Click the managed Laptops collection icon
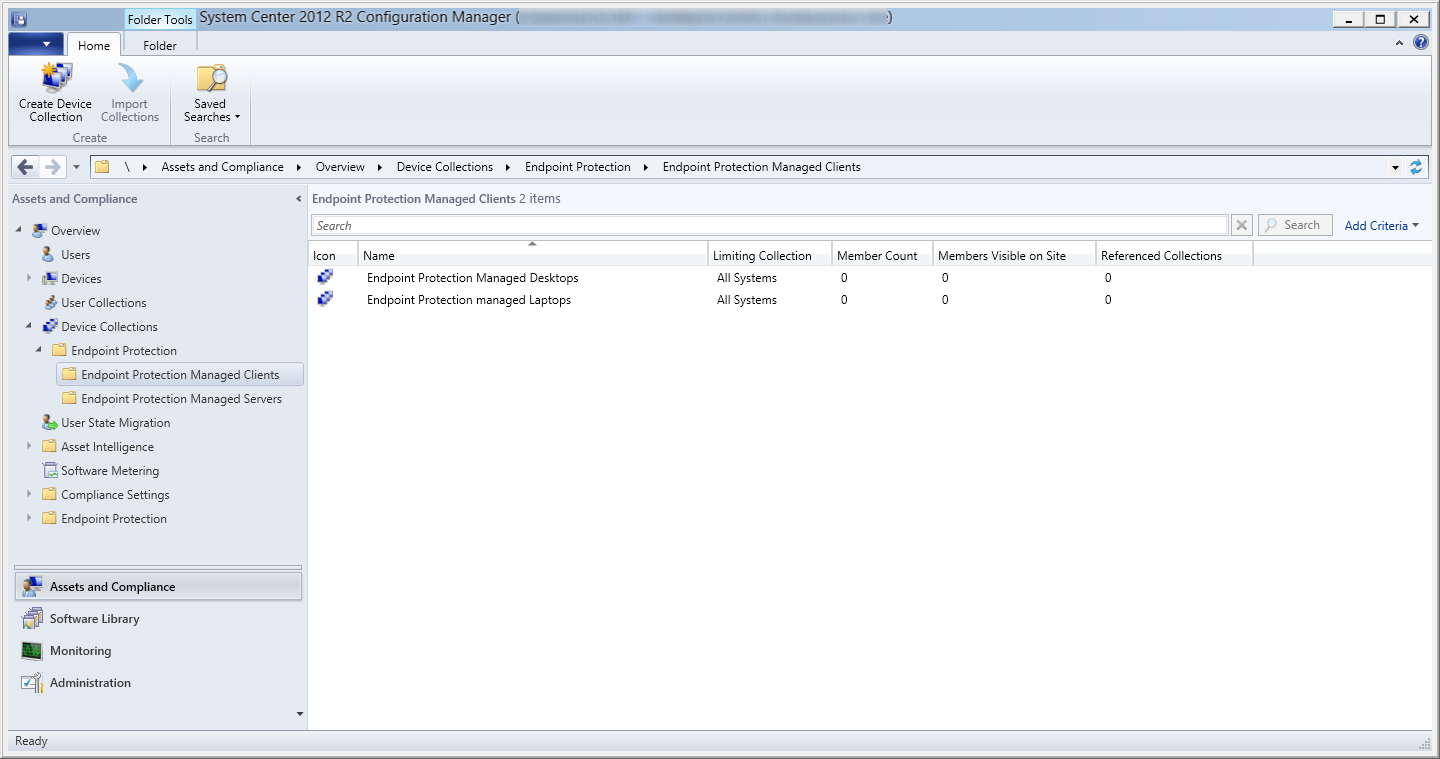Image resolution: width=1440 pixels, height=759 pixels. point(325,299)
